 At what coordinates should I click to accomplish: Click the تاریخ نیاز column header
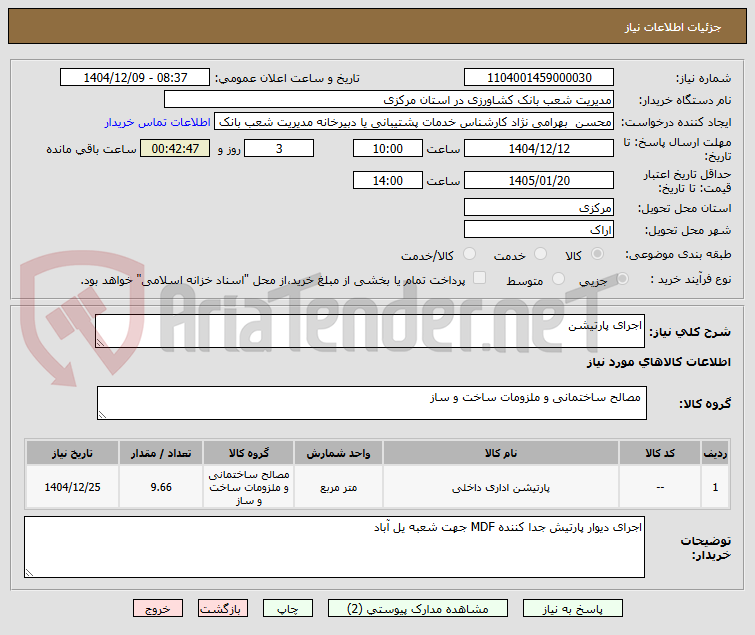tap(72, 453)
